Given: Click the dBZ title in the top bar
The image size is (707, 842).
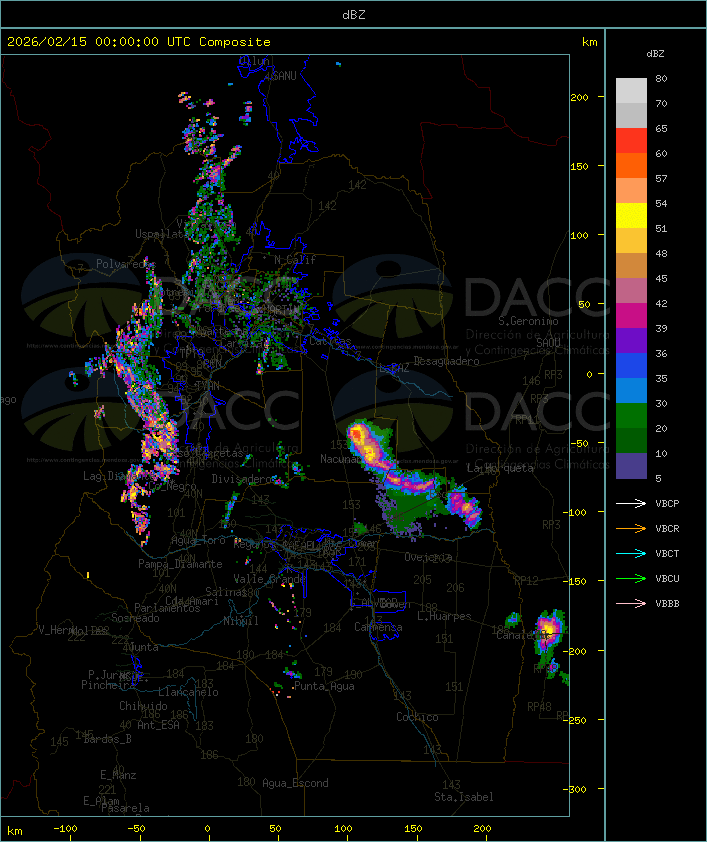Looking at the screenshot, I should 353,15.
